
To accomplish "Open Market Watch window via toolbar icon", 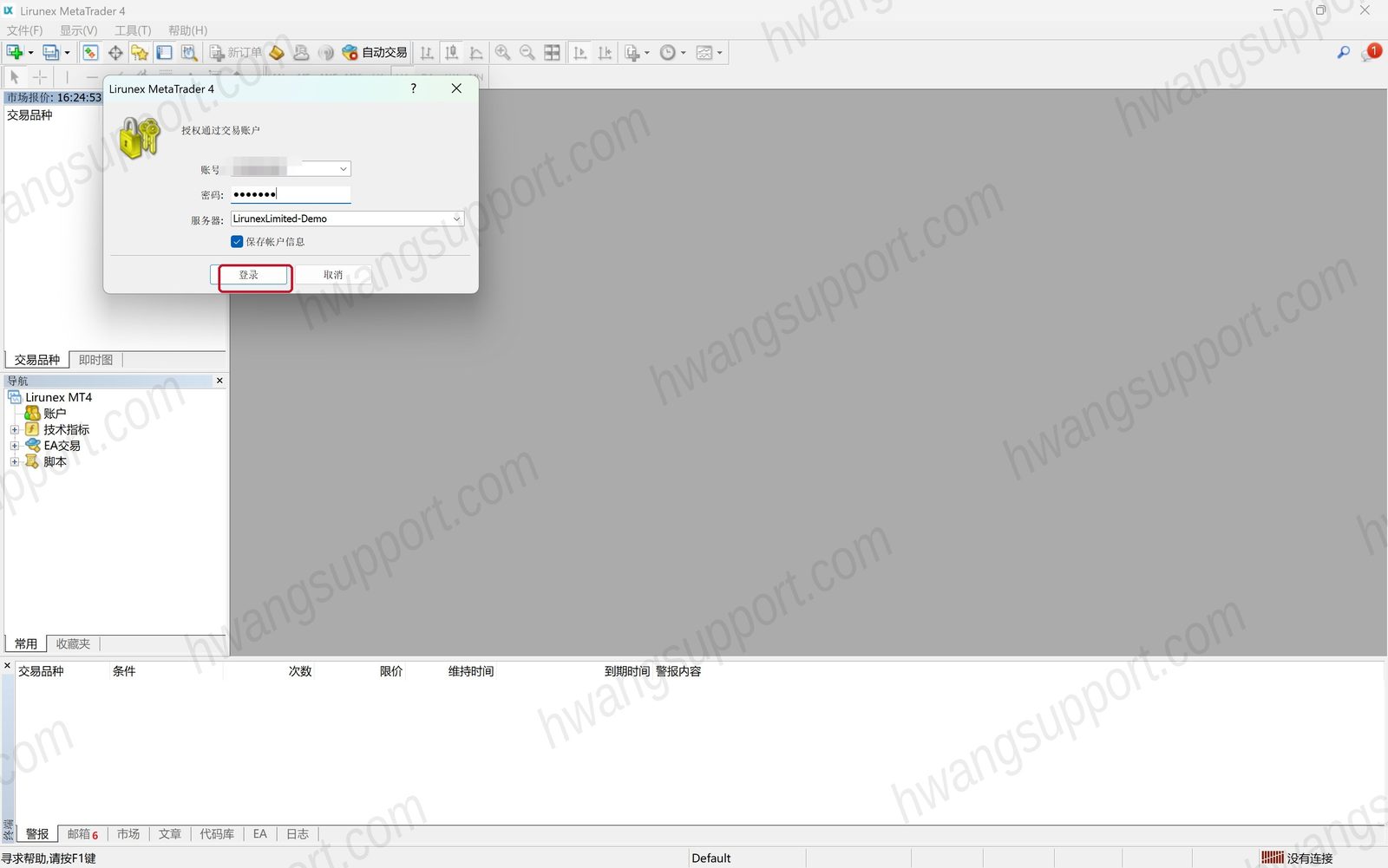I will pos(90,53).
